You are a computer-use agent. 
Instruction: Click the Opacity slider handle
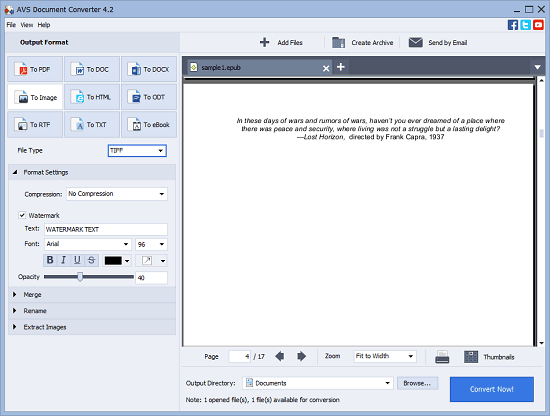pyautogui.click(x=80, y=277)
